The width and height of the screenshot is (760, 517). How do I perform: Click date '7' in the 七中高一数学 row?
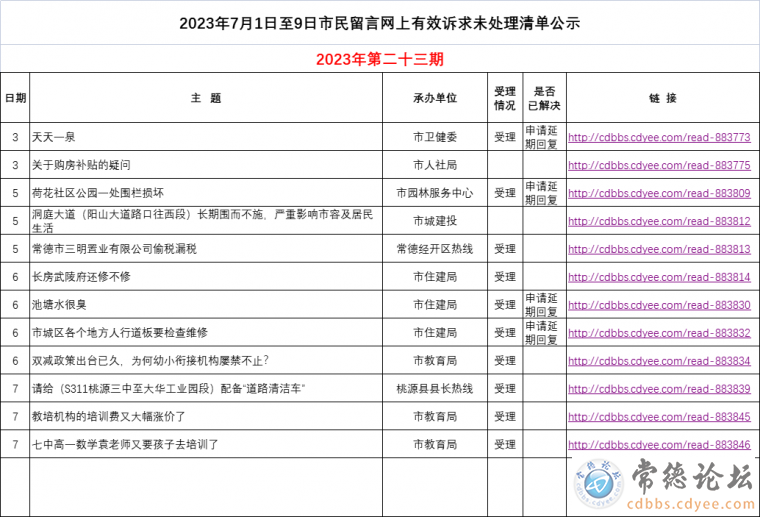point(15,444)
